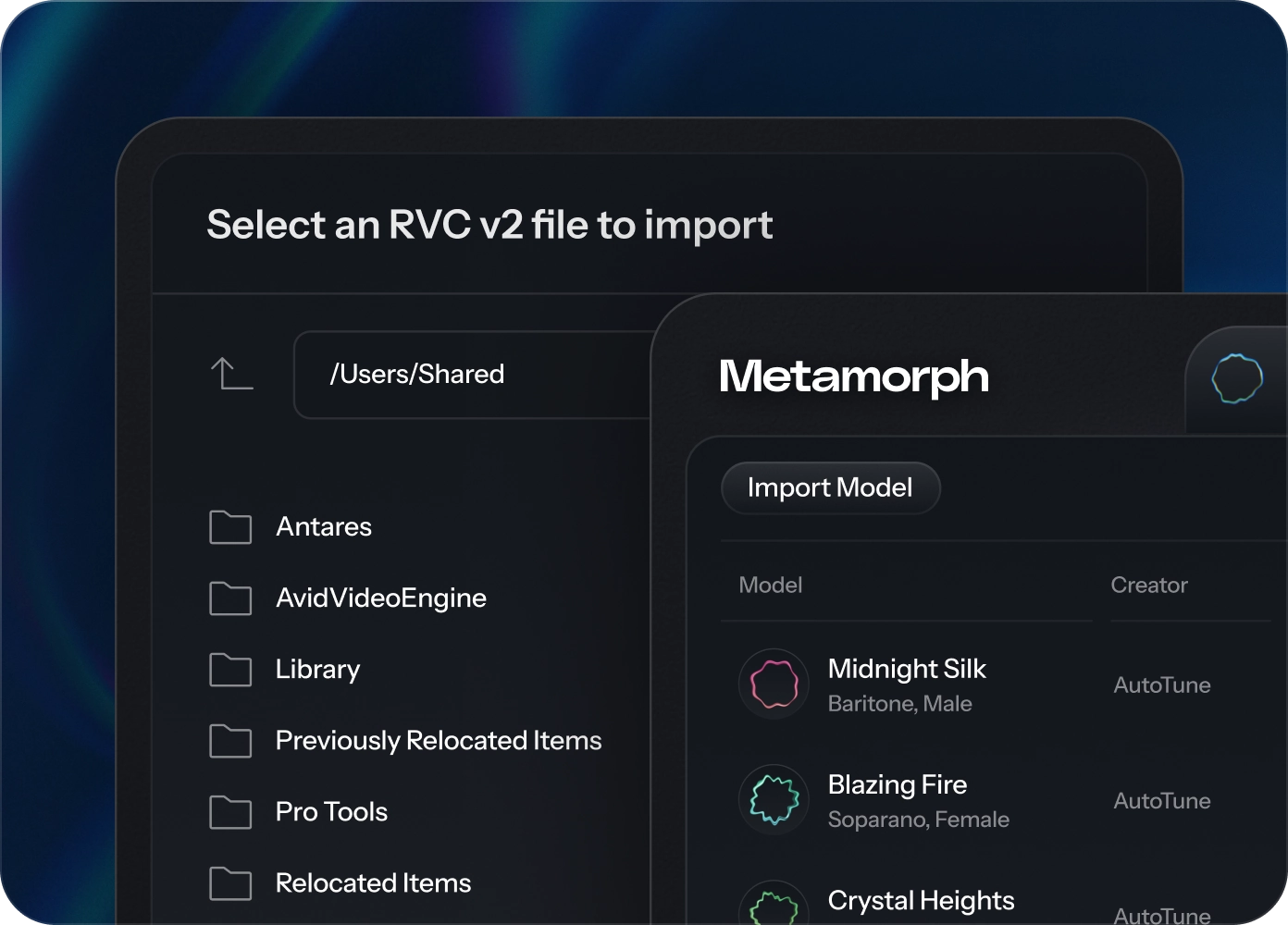The image size is (1288, 925).
Task: Click the Crystal Heights green model icon
Action: click(x=774, y=906)
